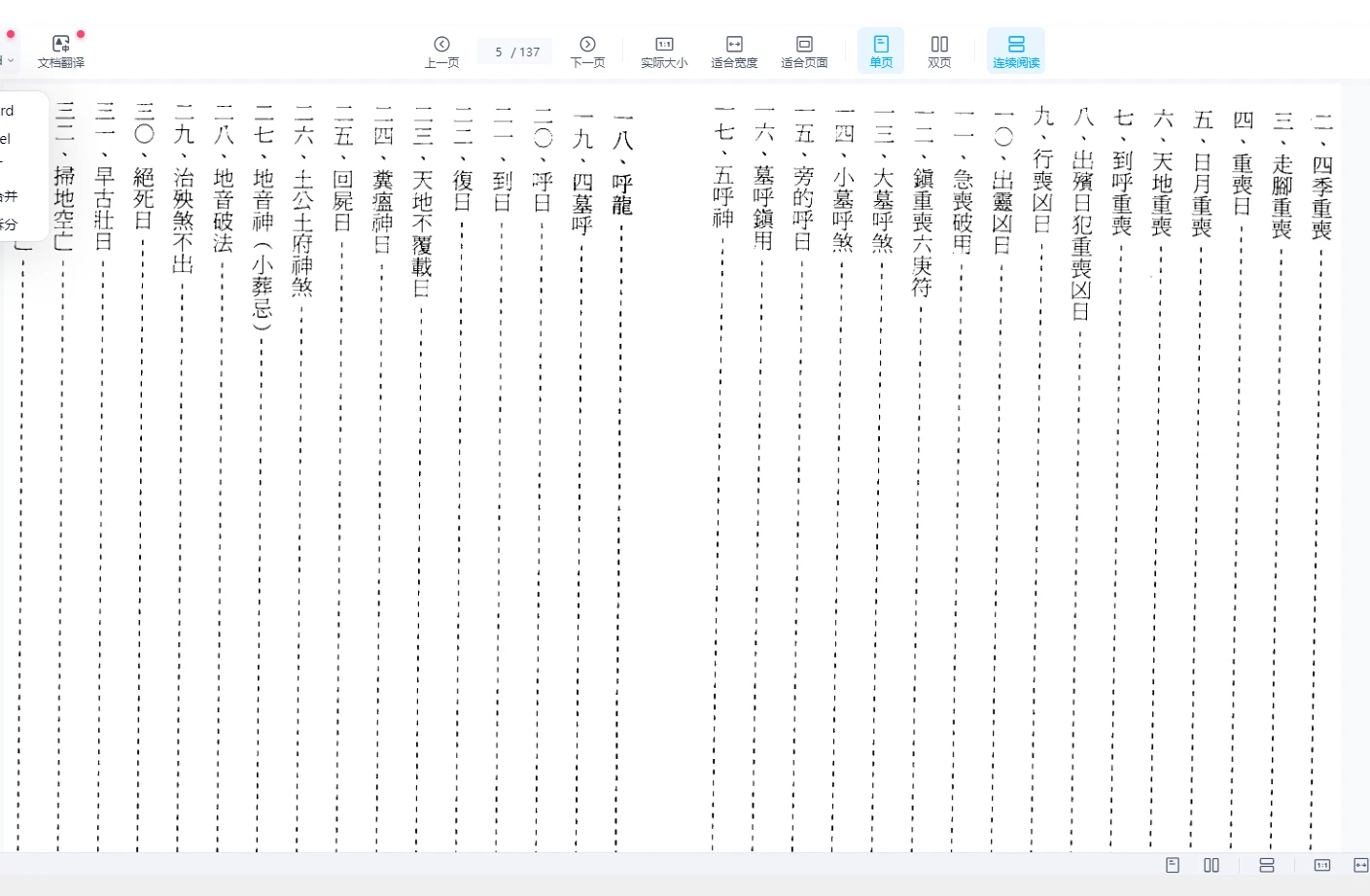Click single-page icon in bottom status bar
1370x896 pixels.
[1173, 865]
